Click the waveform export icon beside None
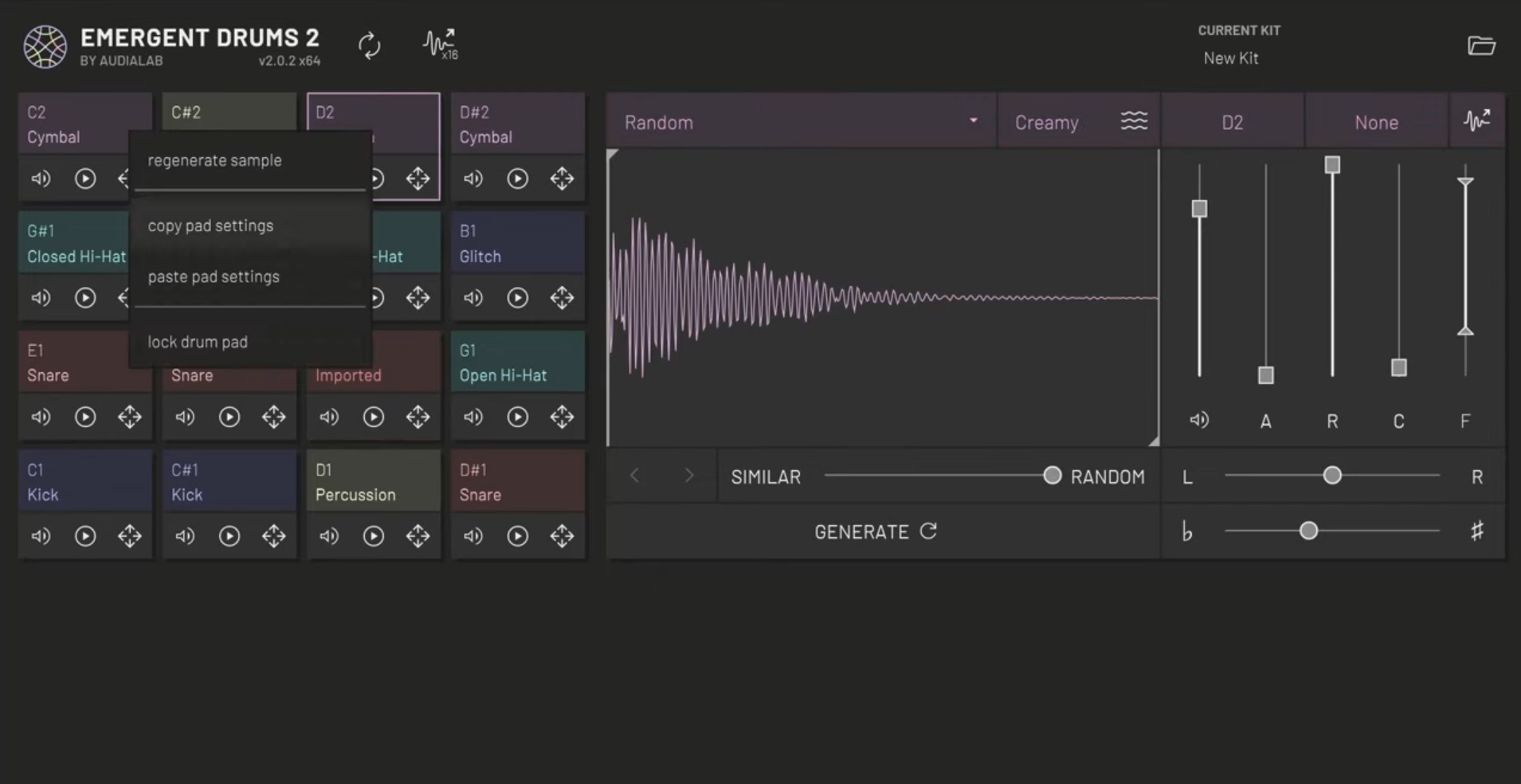This screenshot has height=784, width=1521. tap(1477, 121)
